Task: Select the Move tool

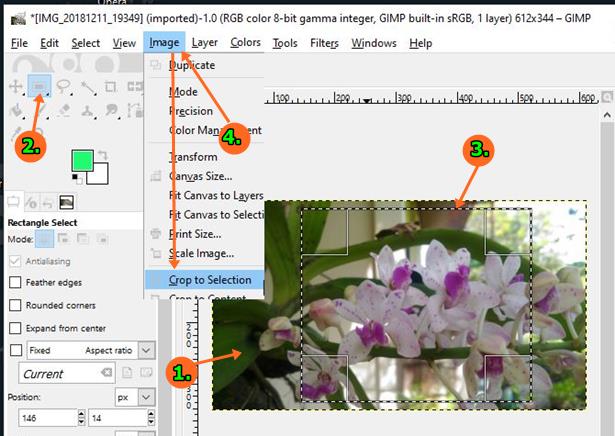Action: click(x=16, y=86)
